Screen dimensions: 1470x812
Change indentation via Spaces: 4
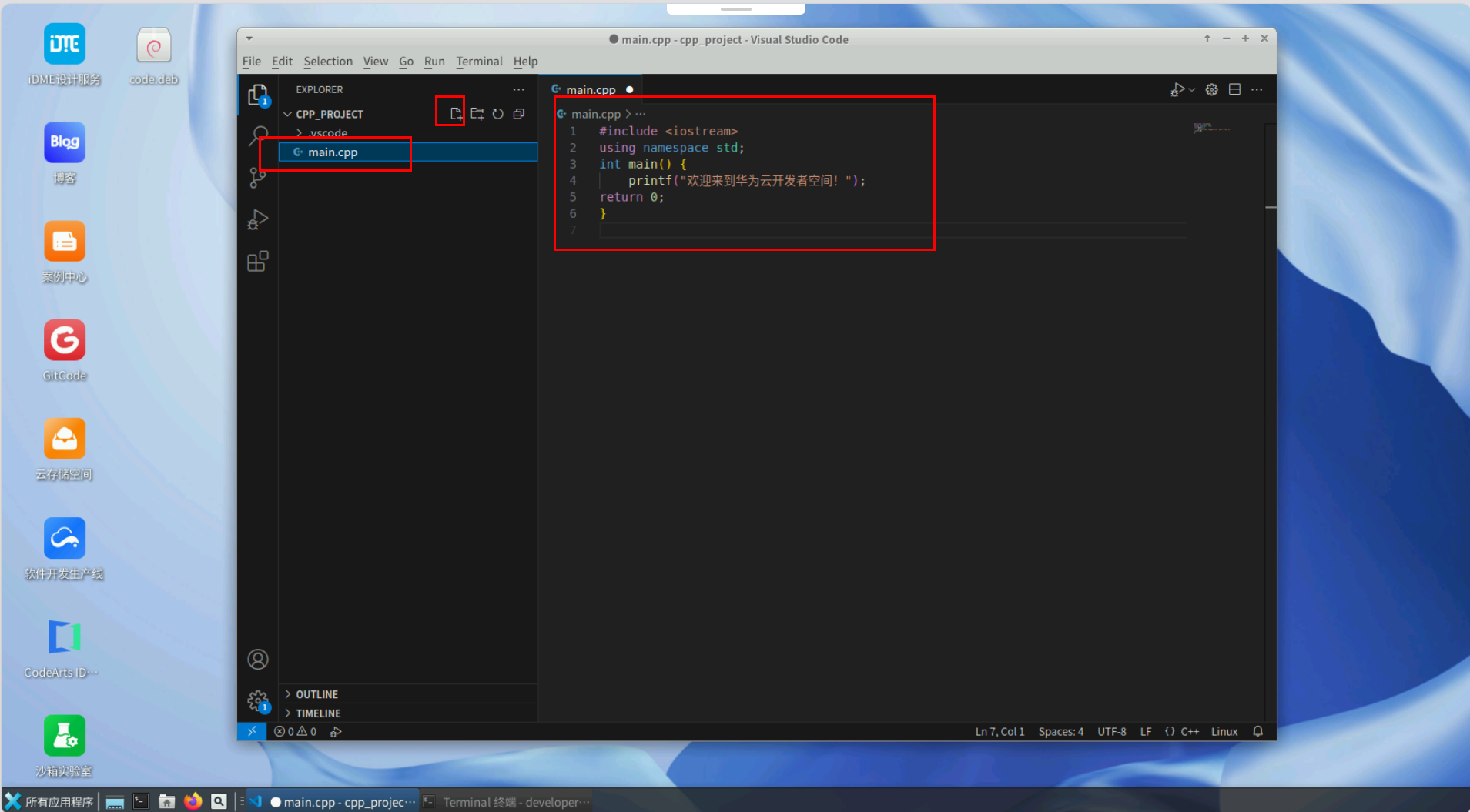[x=1060, y=731]
